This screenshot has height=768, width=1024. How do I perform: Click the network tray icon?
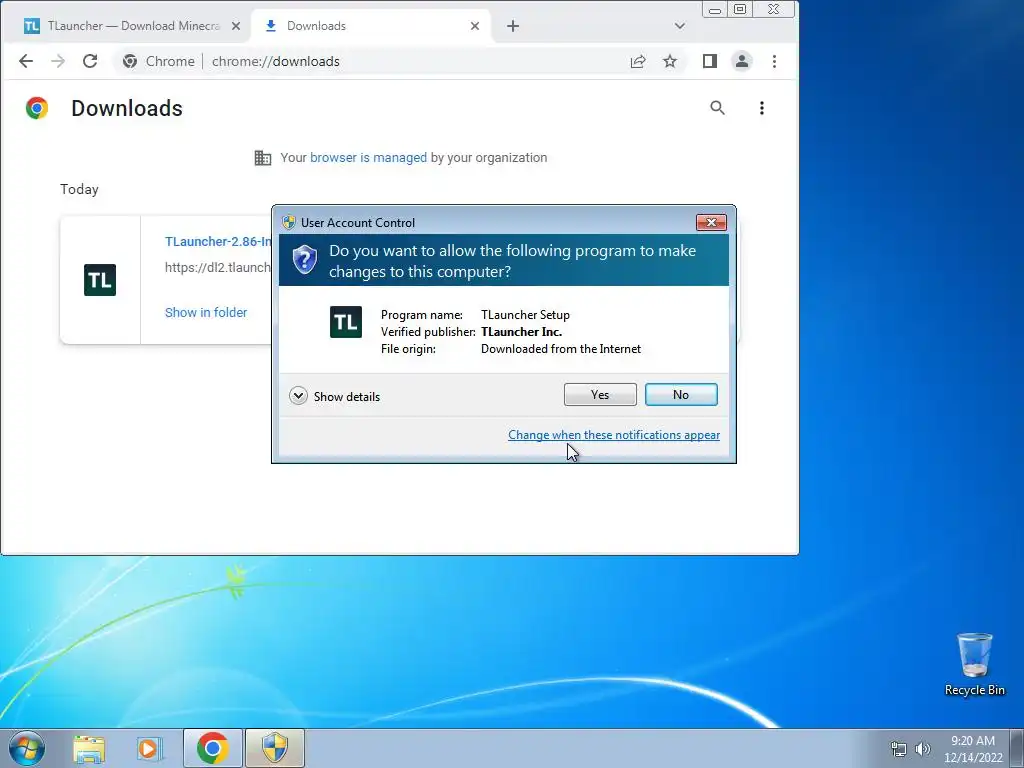click(899, 749)
